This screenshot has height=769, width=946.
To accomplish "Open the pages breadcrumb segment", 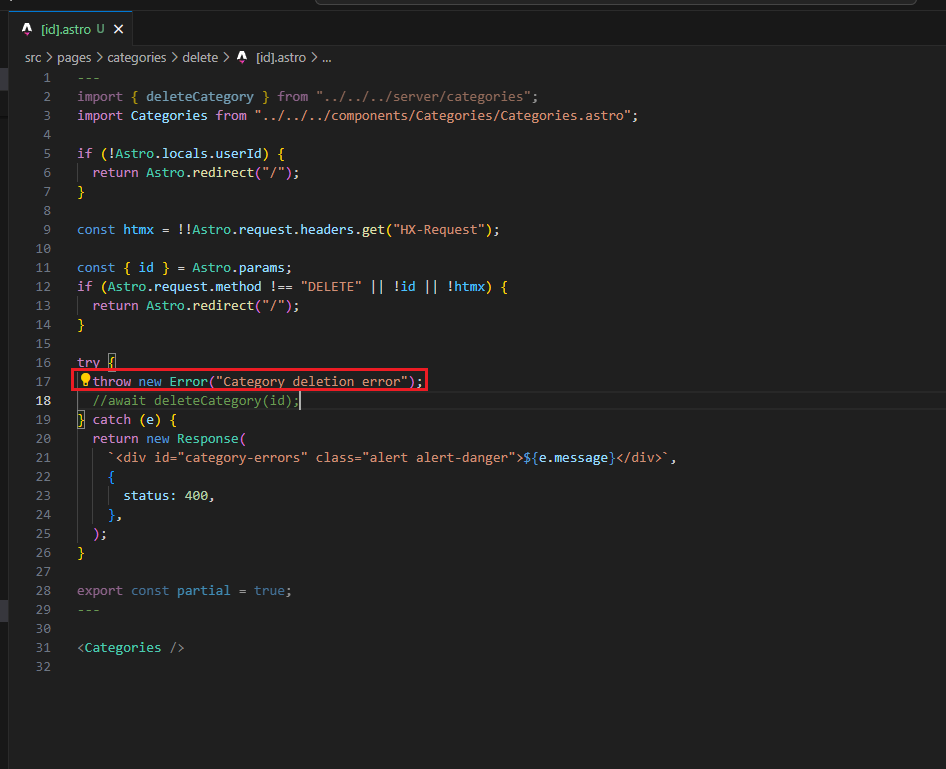I will [x=74, y=58].
